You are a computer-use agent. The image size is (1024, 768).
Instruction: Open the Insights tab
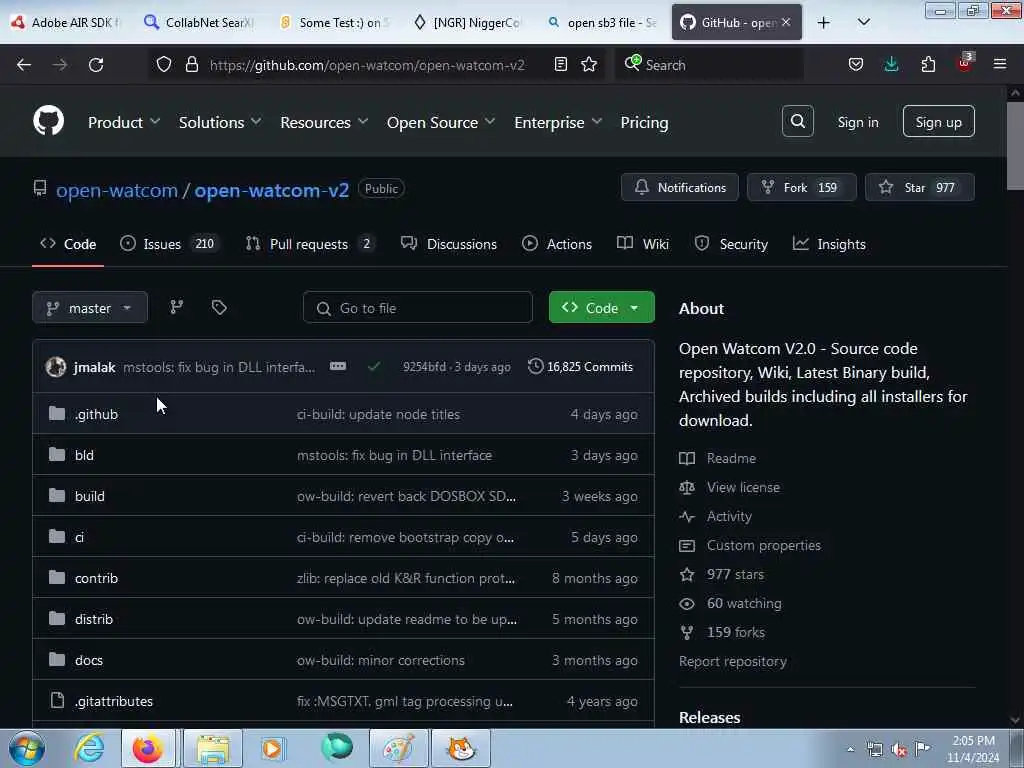click(x=829, y=244)
